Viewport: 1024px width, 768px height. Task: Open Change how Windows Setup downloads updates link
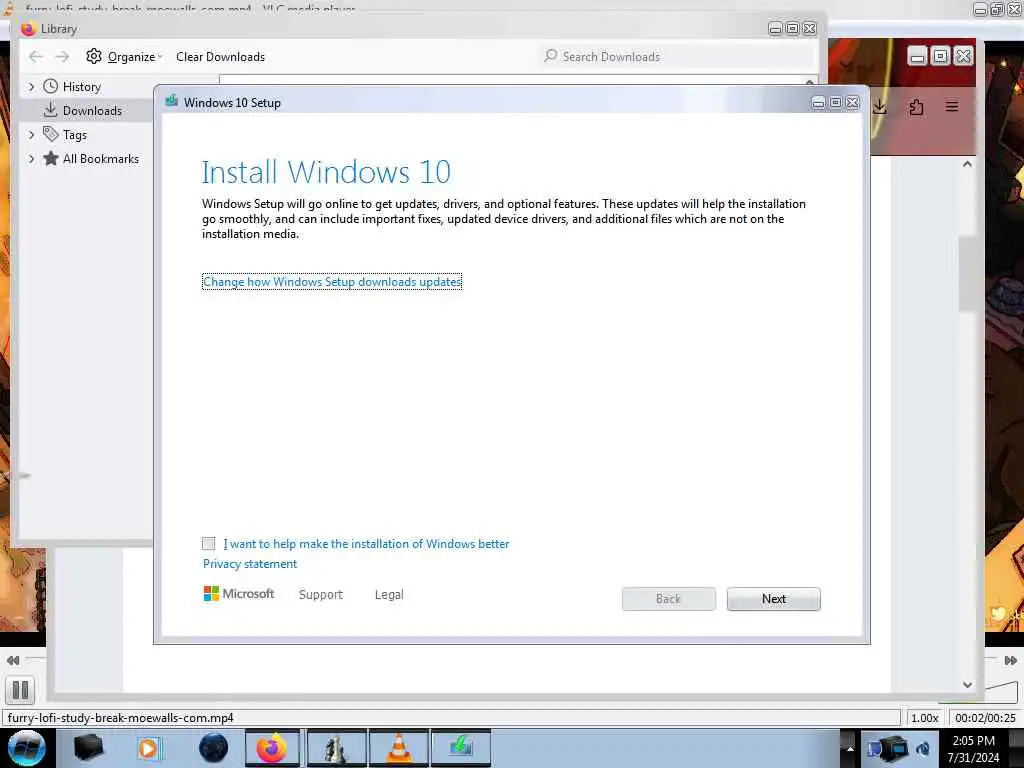[332, 281]
